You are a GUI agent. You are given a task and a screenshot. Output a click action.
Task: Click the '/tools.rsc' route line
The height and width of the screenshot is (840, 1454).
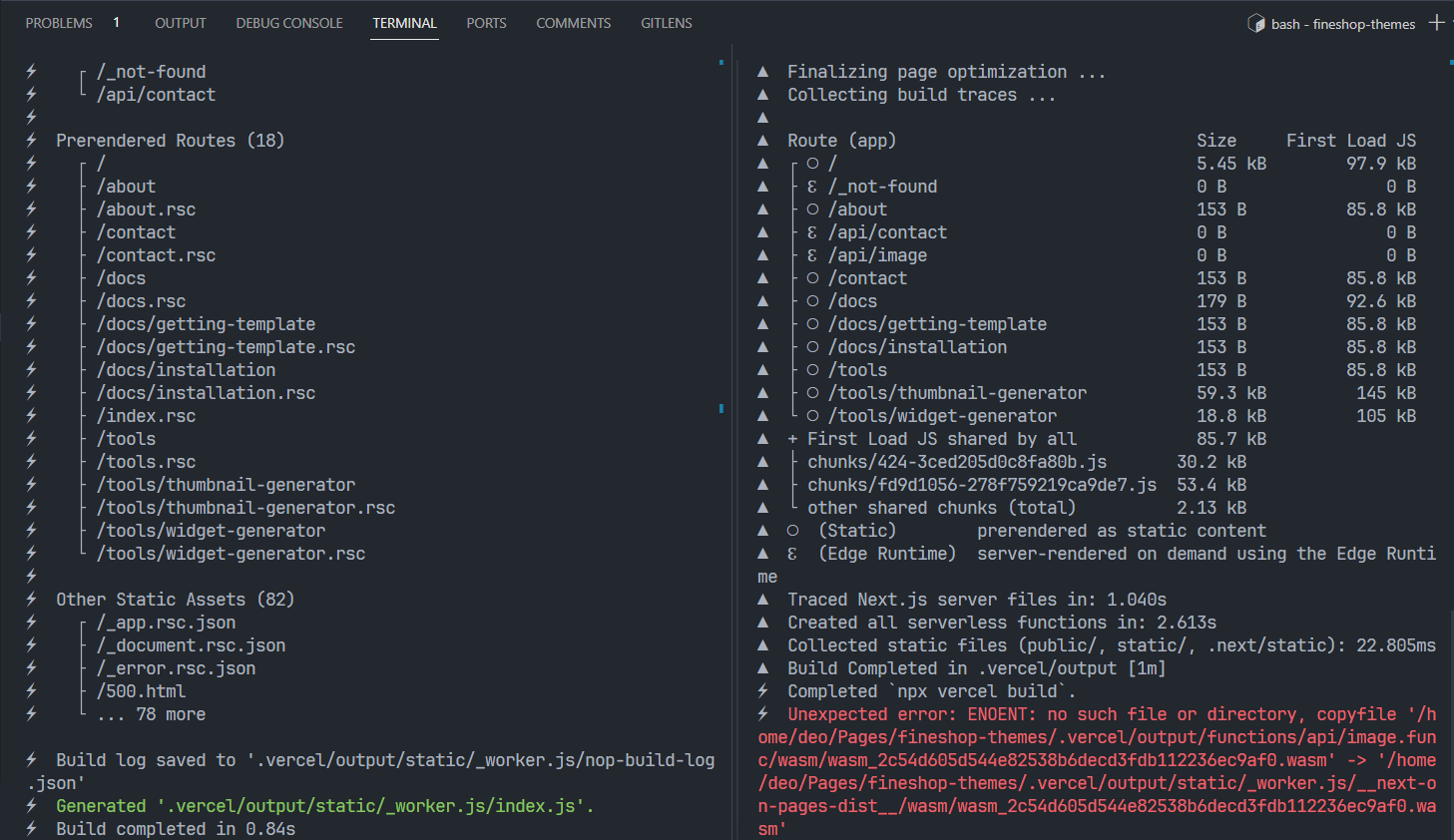[x=146, y=462]
